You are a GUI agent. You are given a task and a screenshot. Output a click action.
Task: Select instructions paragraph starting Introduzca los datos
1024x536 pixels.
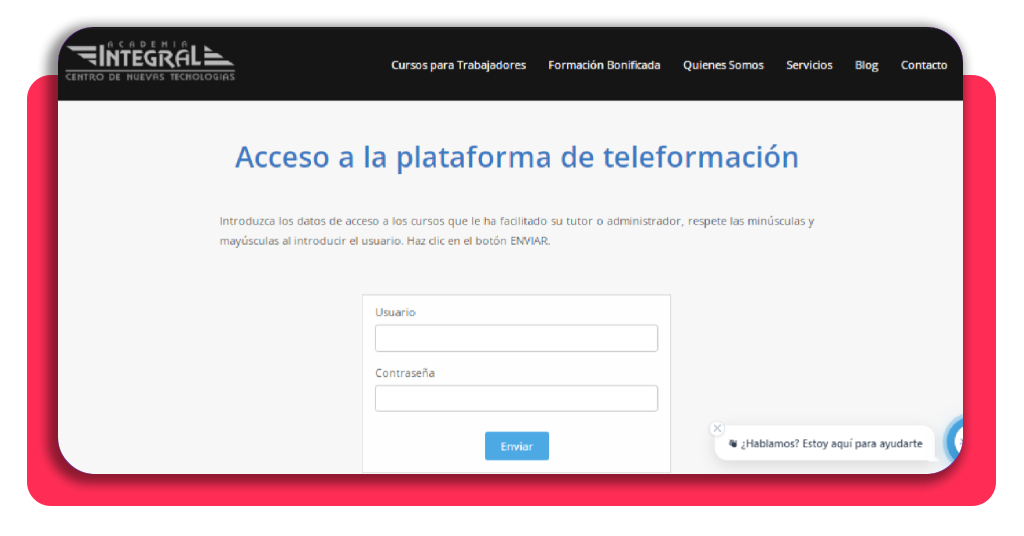point(517,231)
